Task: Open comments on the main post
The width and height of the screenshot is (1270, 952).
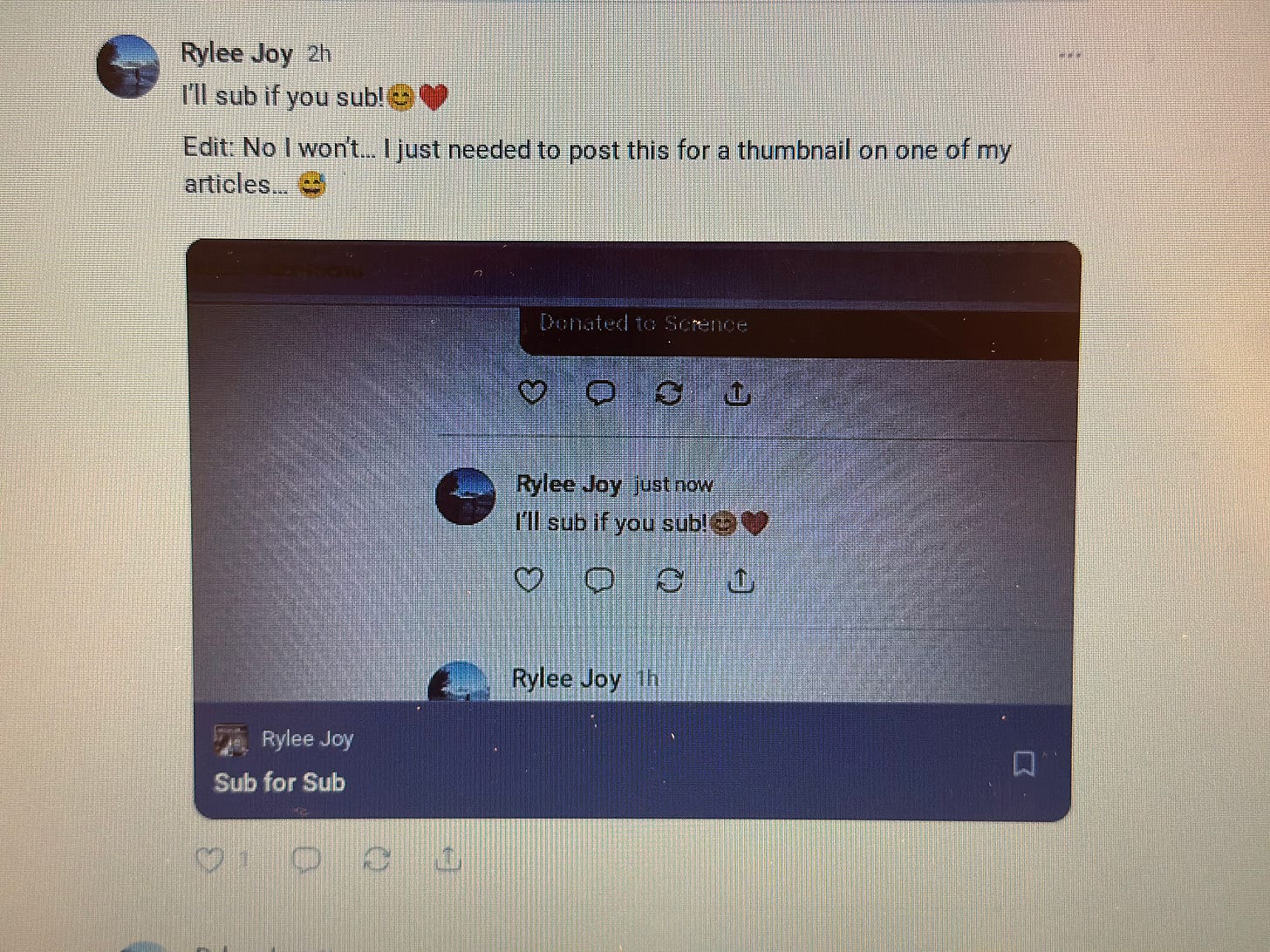Action: (x=305, y=860)
